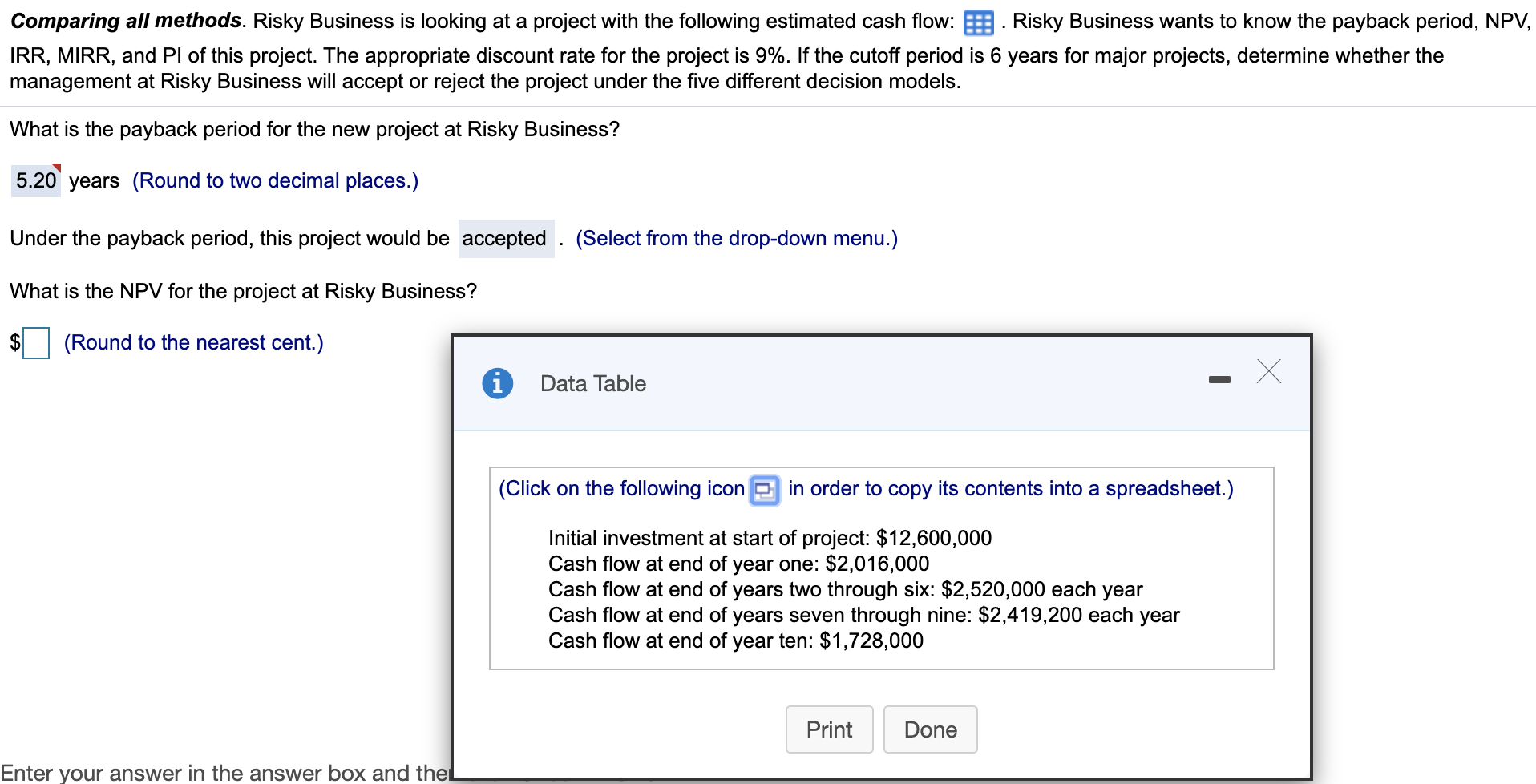
Task: Click the Round to two decimal places hint
Action: [x=275, y=180]
